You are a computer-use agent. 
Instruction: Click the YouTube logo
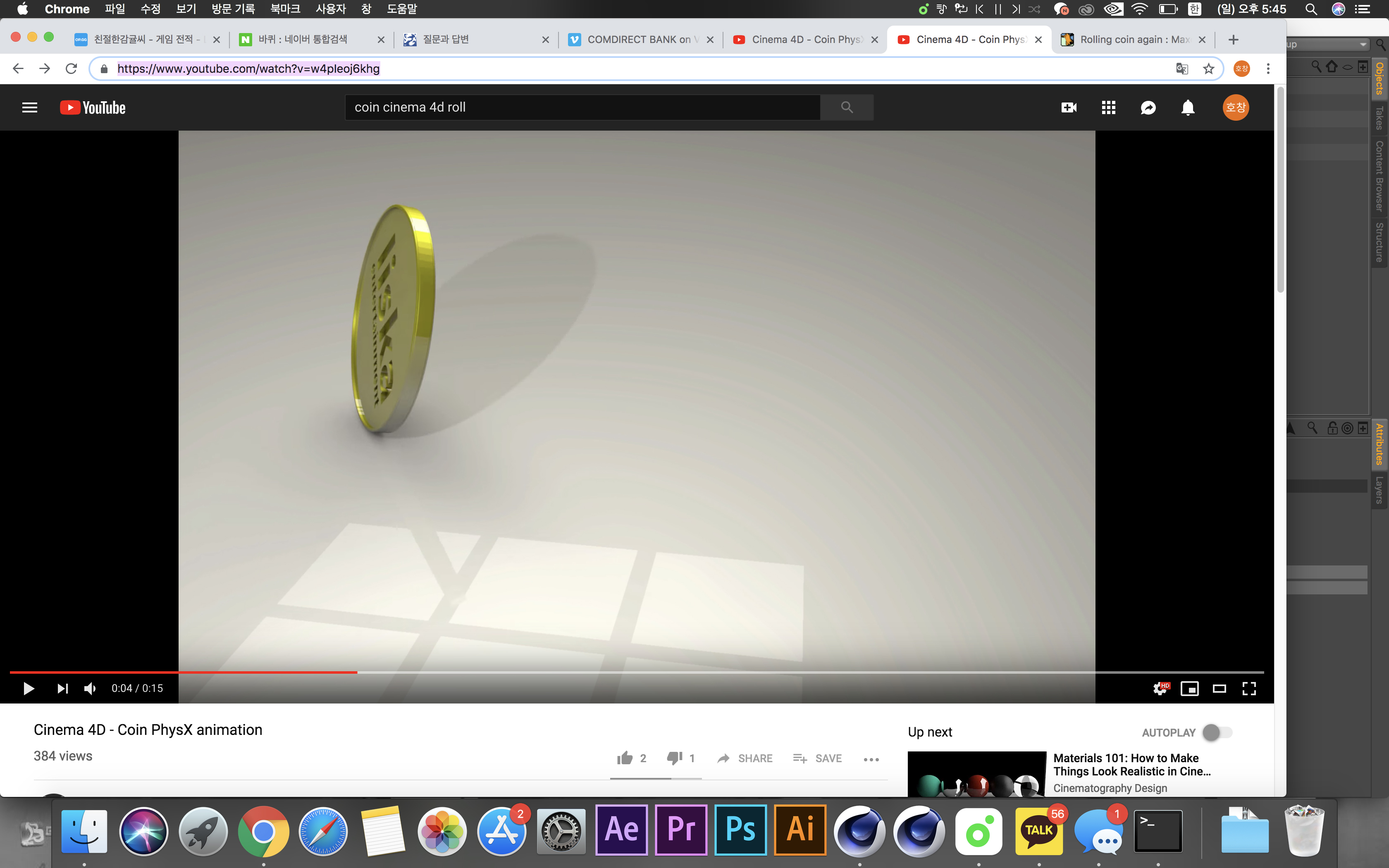93,107
